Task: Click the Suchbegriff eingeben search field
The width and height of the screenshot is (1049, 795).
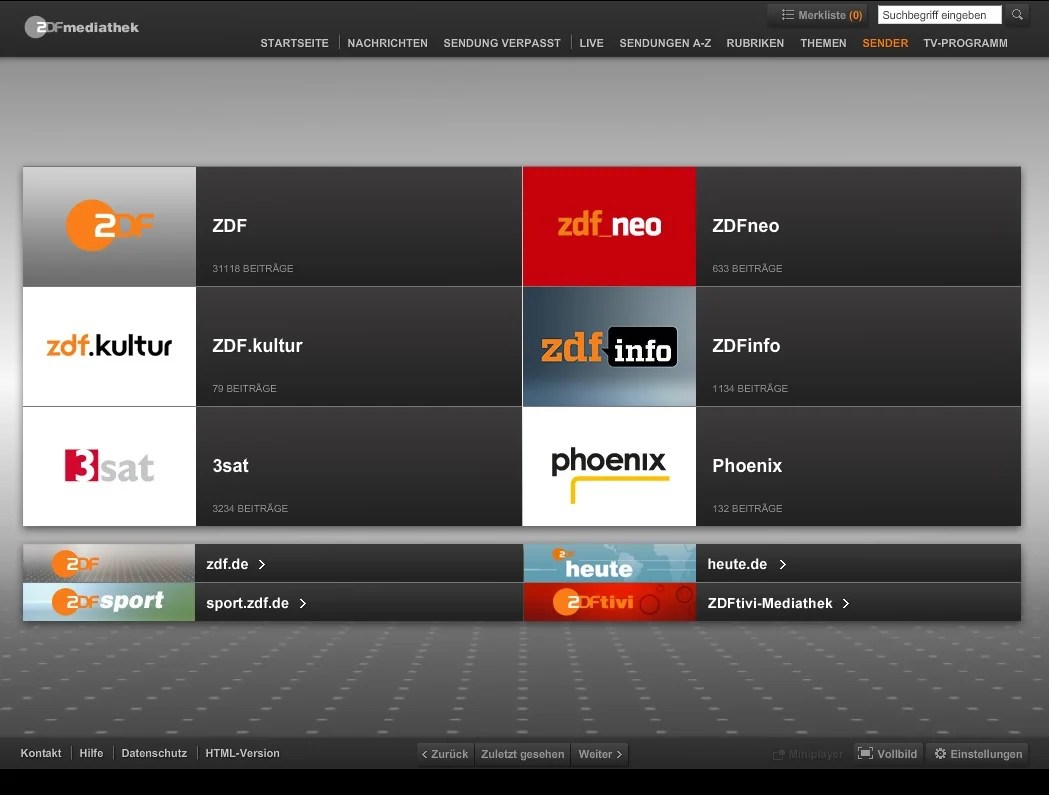Action: click(938, 14)
